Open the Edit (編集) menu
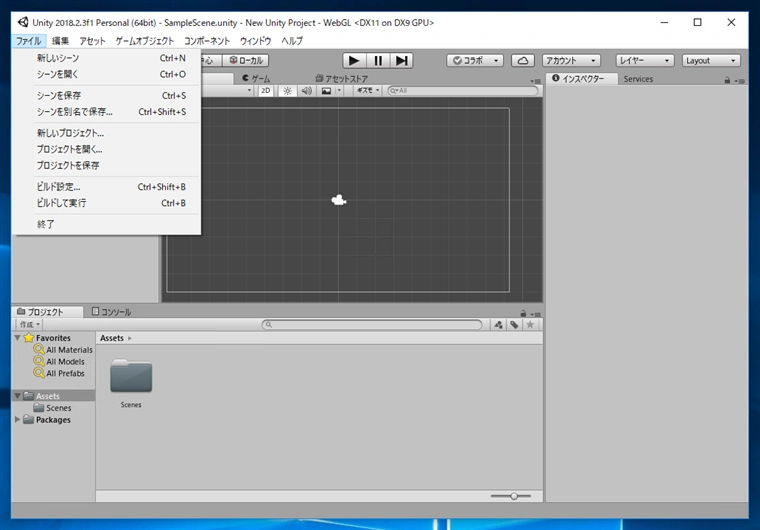 (x=61, y=41)
